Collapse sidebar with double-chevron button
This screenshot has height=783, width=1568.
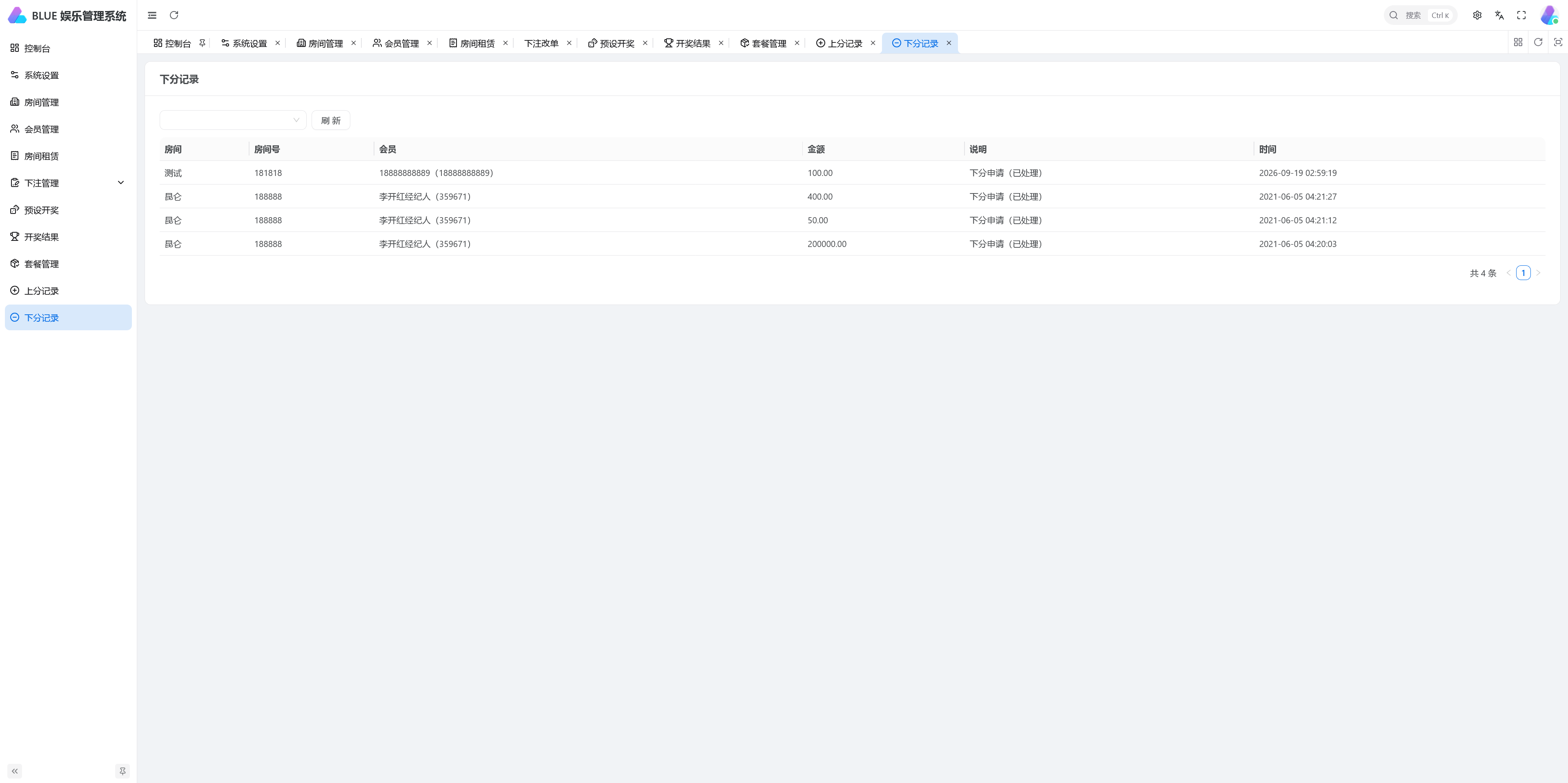[x=15, y=771]
